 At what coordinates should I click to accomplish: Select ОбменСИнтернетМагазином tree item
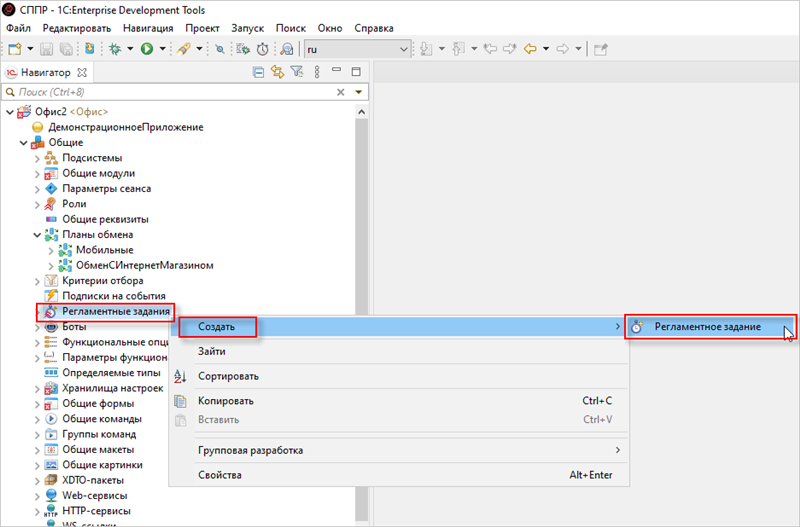[x=144, y=266]
